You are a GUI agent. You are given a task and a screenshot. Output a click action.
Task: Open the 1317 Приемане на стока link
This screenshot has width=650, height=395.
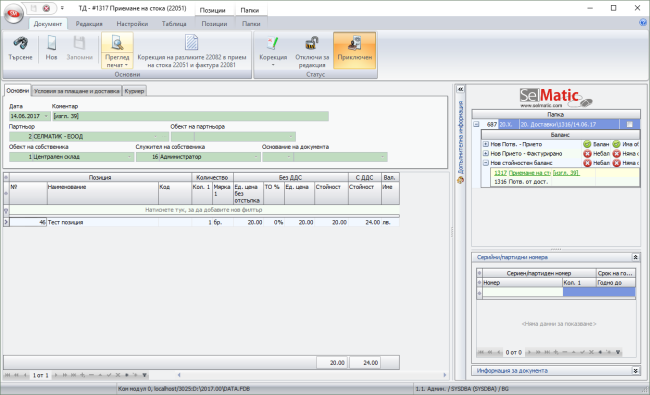pos(522,173)
